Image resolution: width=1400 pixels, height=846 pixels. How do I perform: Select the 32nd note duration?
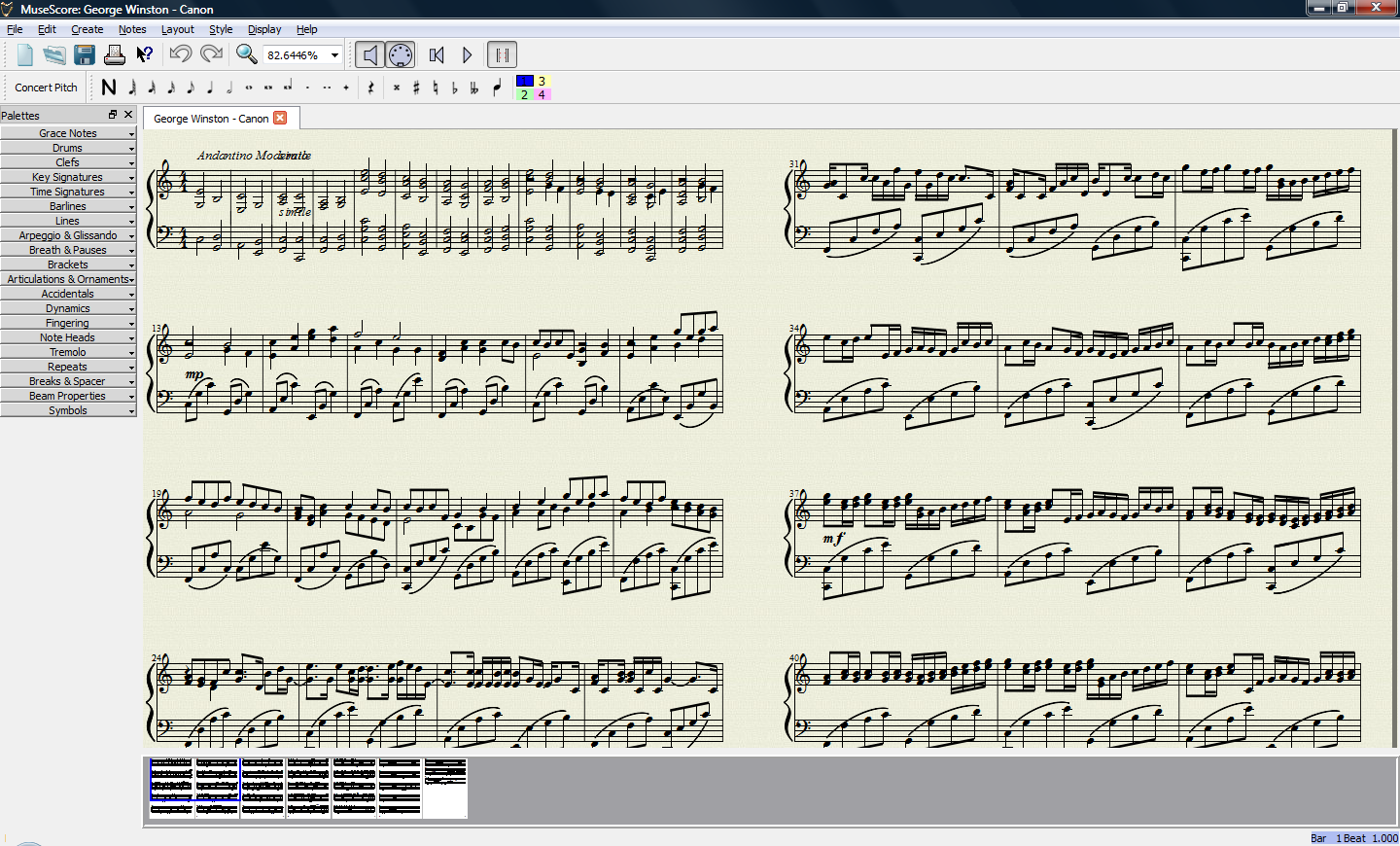pos(152,88)
